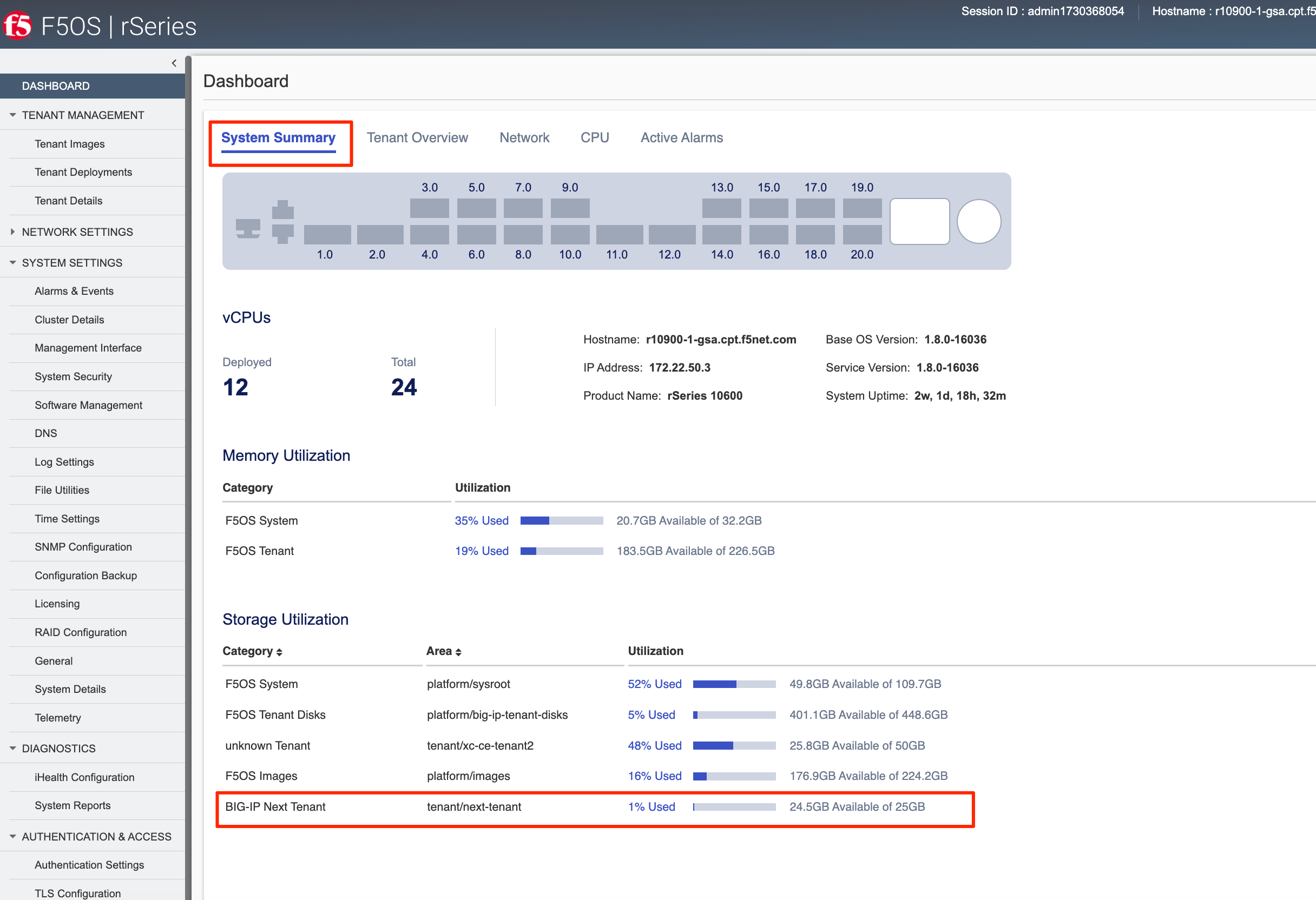Open SNMP Configuration page

tap(83, 547)
